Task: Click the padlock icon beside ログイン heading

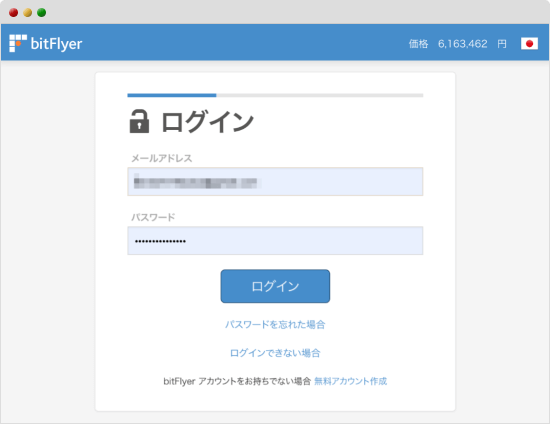Action: coord(139,121)
